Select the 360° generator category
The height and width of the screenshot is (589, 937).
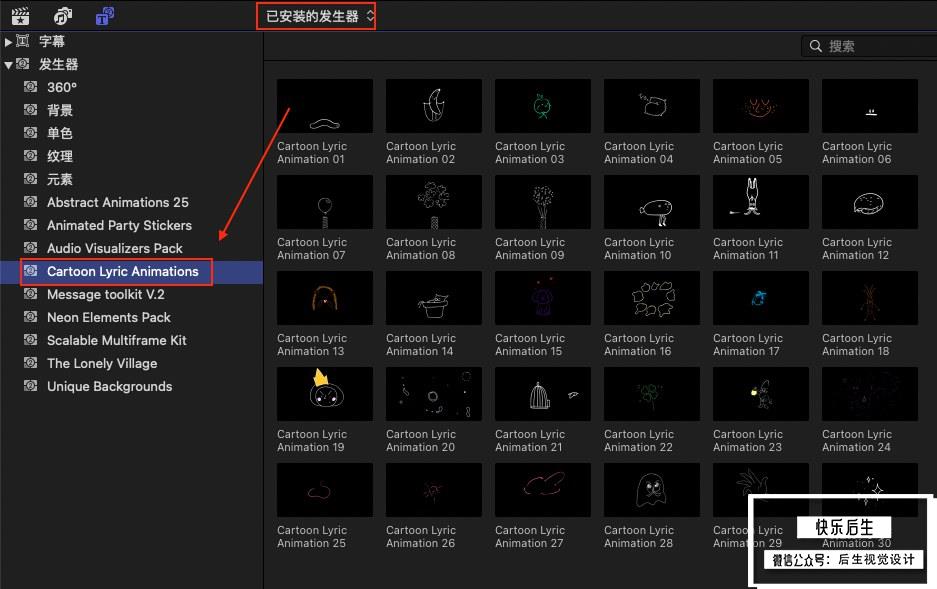(x=62, y=87)
